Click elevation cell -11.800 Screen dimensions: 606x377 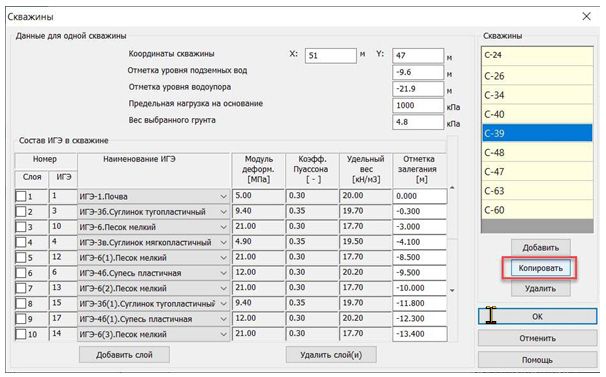coord(420,304)
